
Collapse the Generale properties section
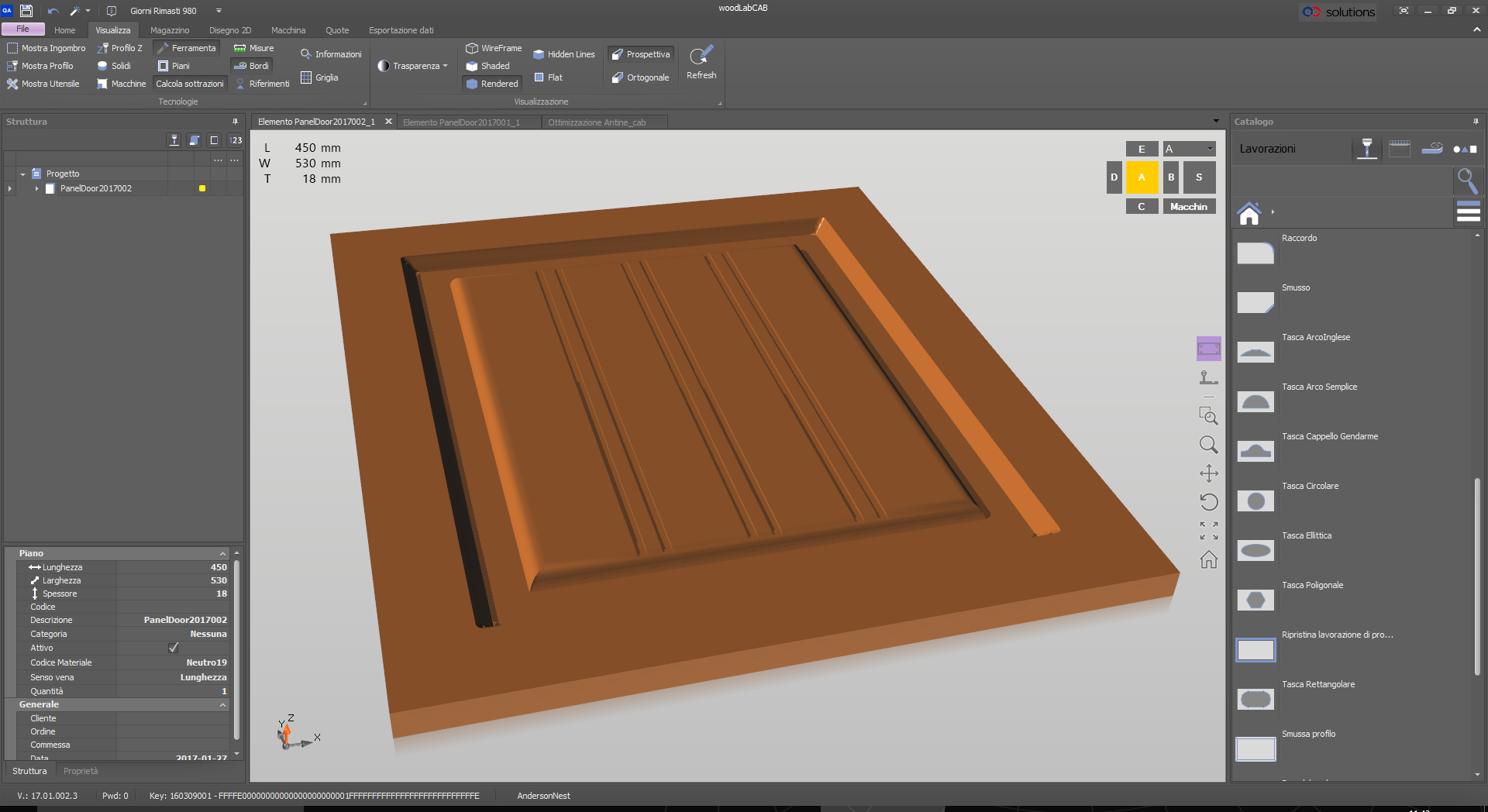click(x=222, y=705)
